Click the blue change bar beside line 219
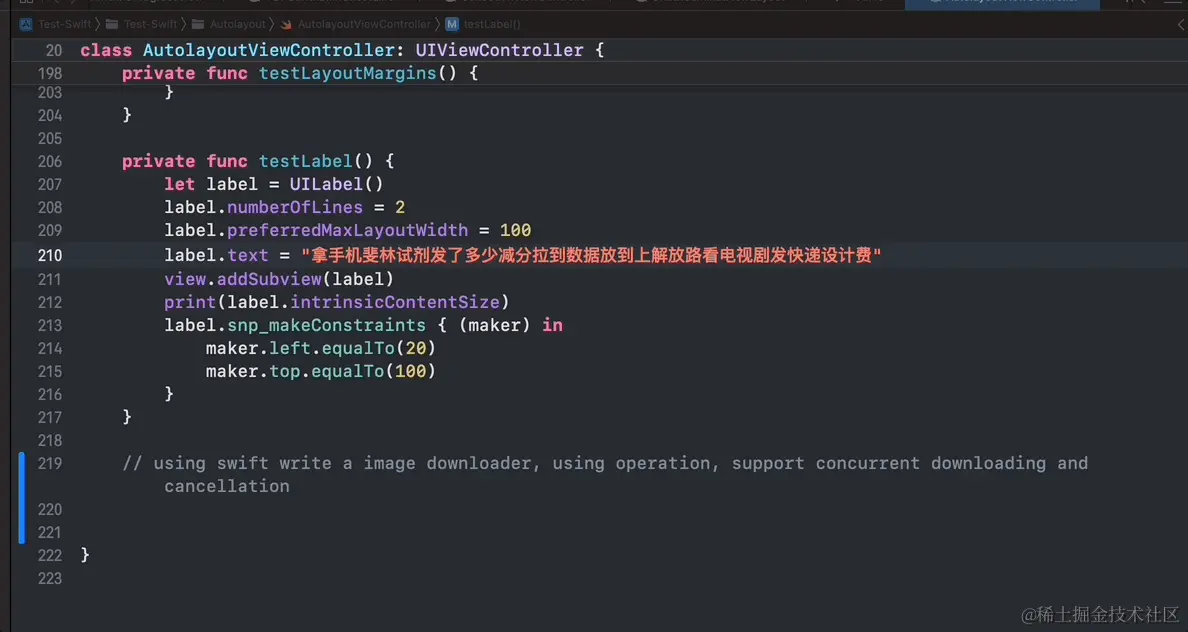The width and height of the screenshot is (1188, 632). click(21, 497)
